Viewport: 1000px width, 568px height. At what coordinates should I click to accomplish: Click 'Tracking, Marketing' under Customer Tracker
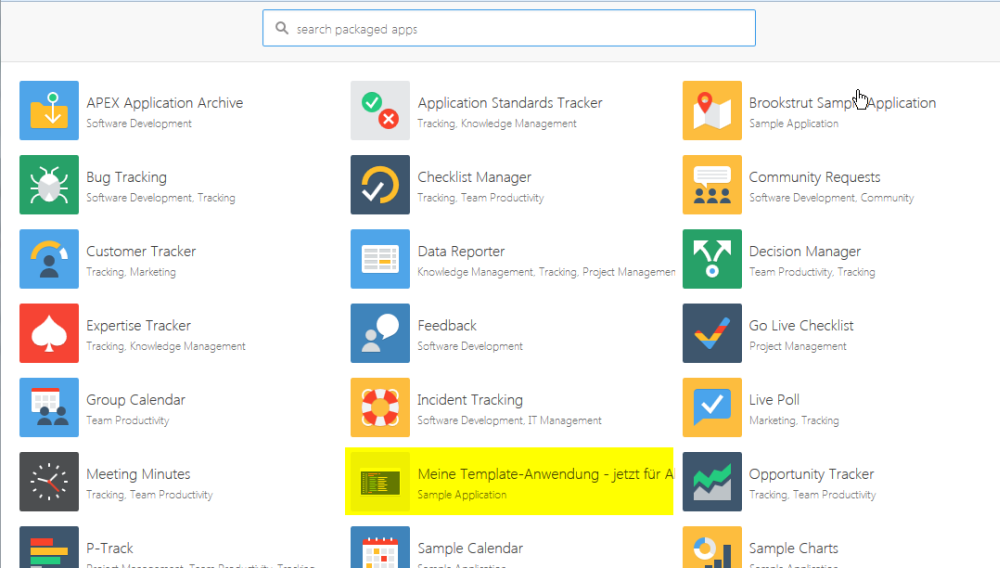click(131, 272)
